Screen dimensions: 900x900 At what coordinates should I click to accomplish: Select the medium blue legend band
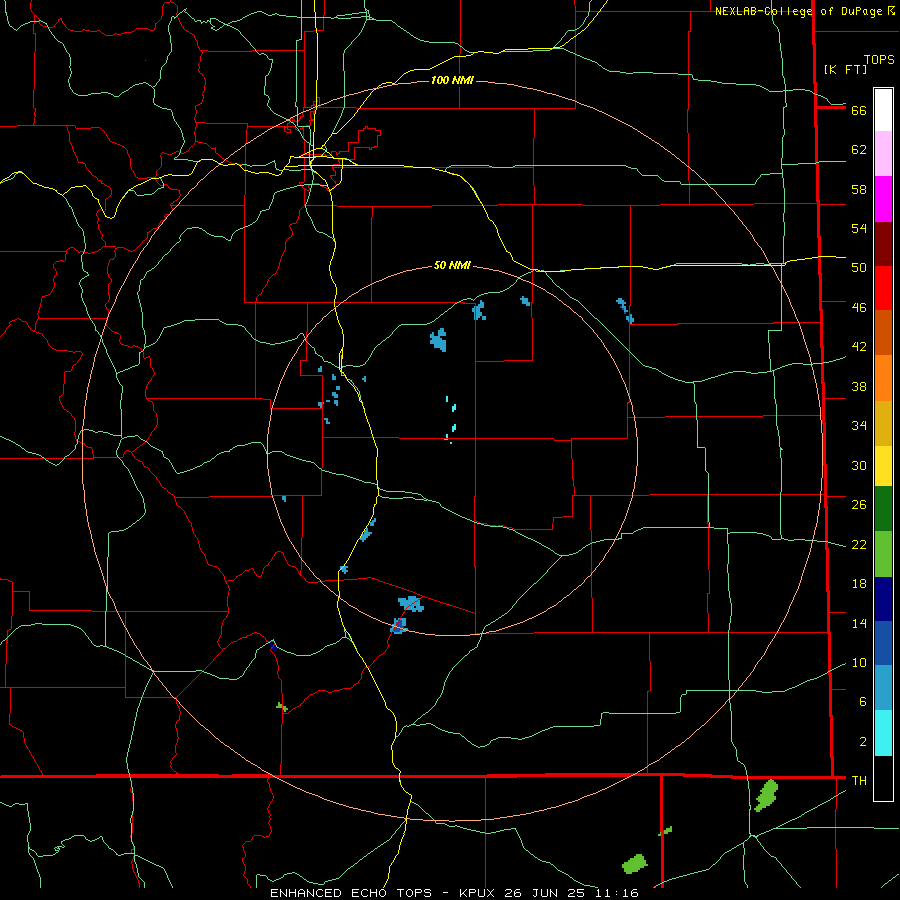tap(883, 643)
